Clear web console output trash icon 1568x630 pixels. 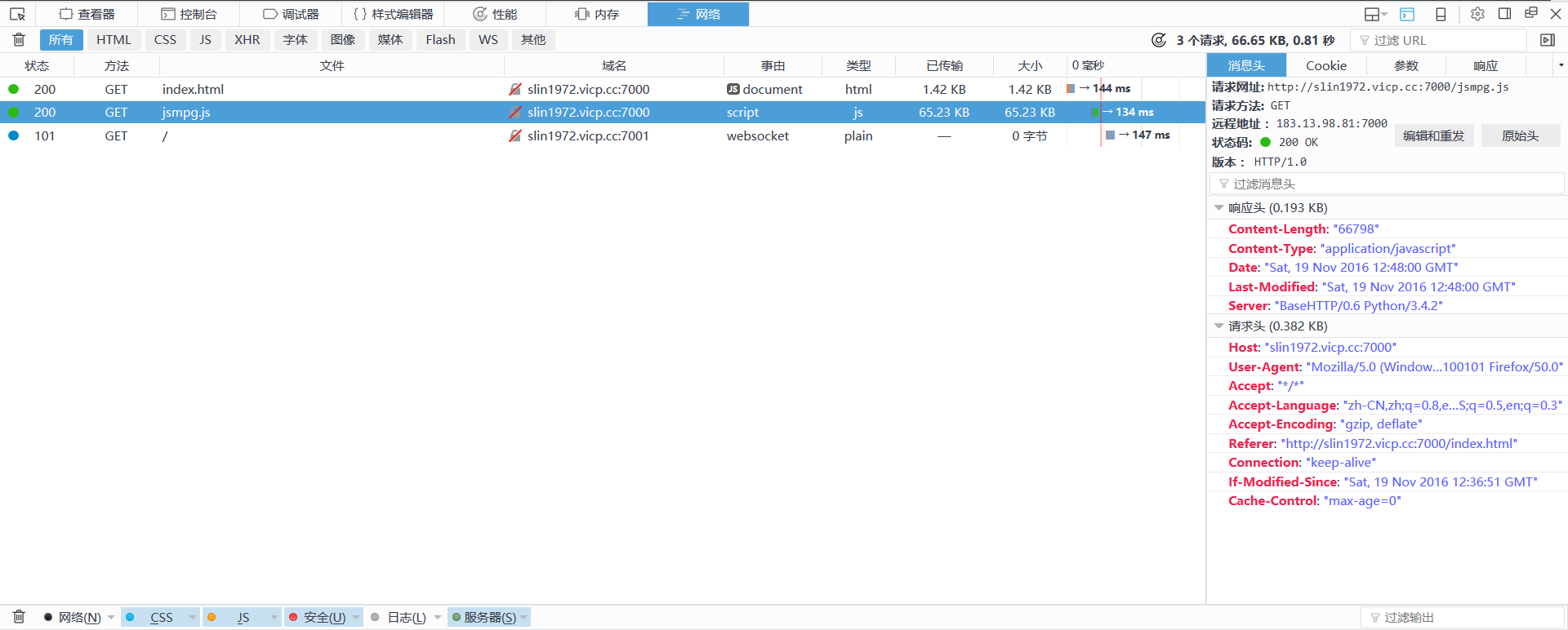[x=19, y=617]
